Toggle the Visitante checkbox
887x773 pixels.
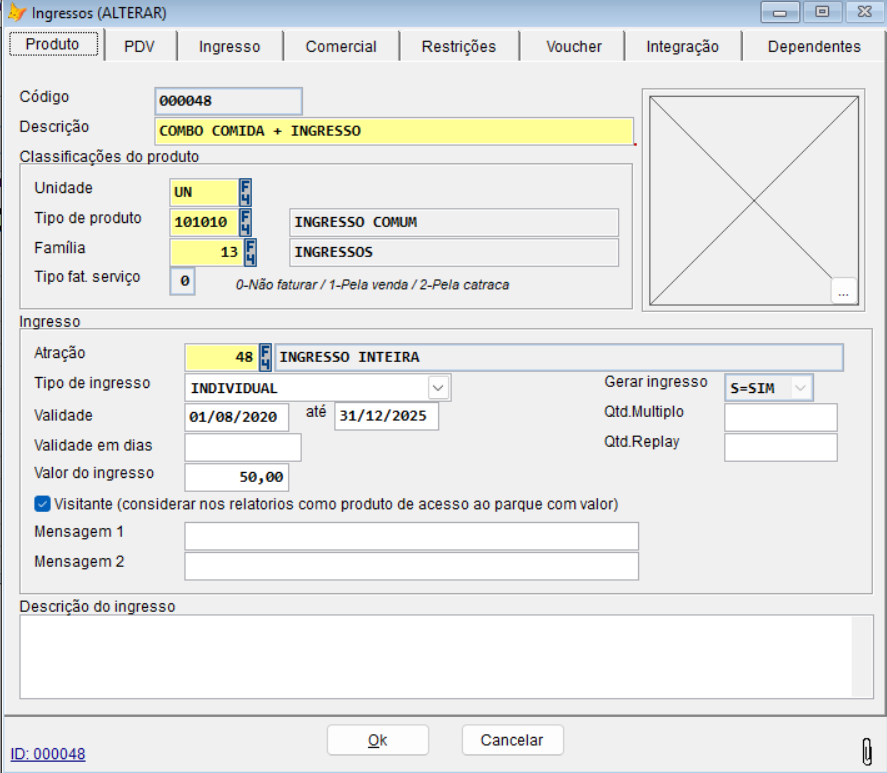point(42,504)
